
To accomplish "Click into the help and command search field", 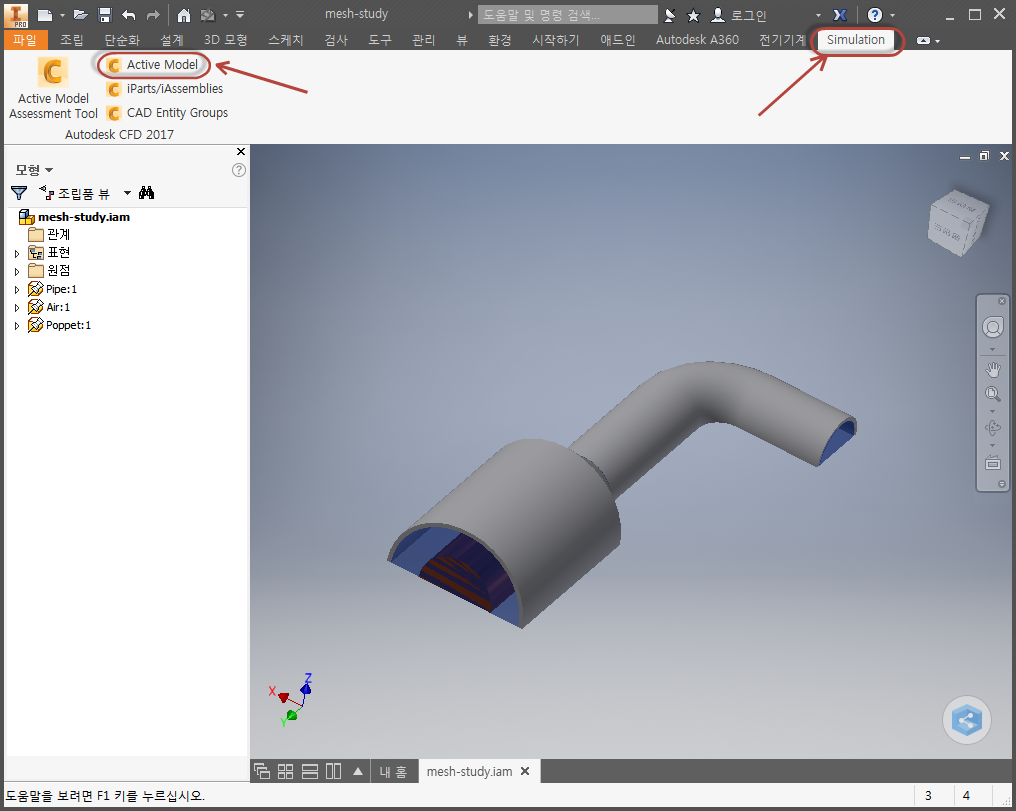I will pos(568,15).
